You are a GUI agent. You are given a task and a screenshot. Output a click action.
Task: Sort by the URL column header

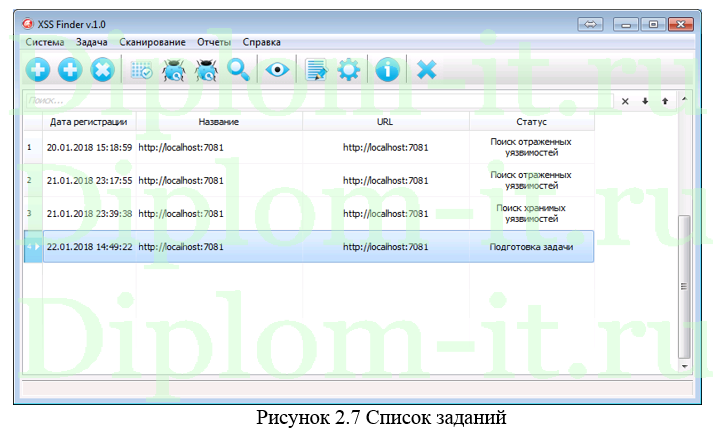point(386,122)
